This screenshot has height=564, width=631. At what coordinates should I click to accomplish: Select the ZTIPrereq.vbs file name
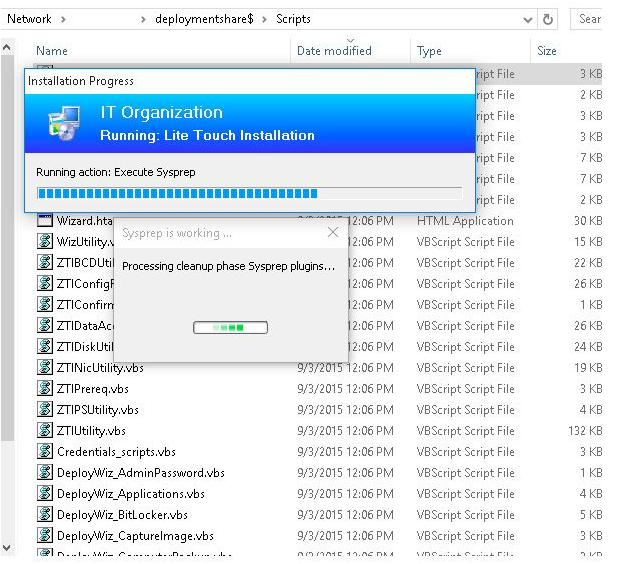(93, 389)
